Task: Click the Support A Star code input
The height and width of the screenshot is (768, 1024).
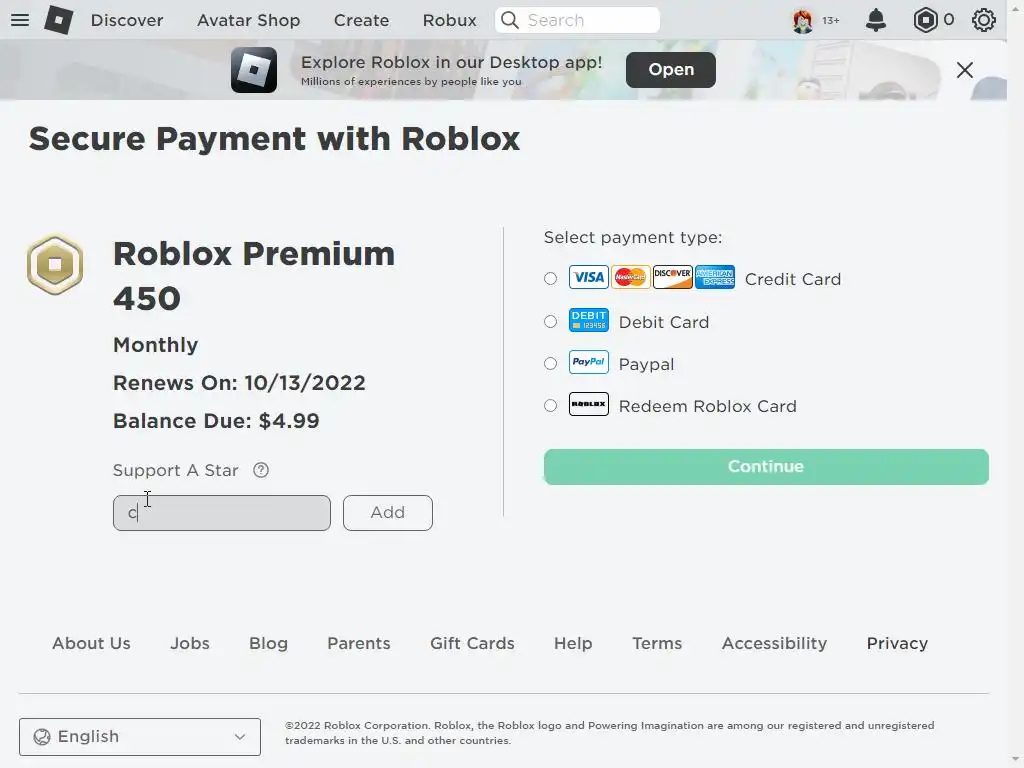Action: click(x=222, y=513)
